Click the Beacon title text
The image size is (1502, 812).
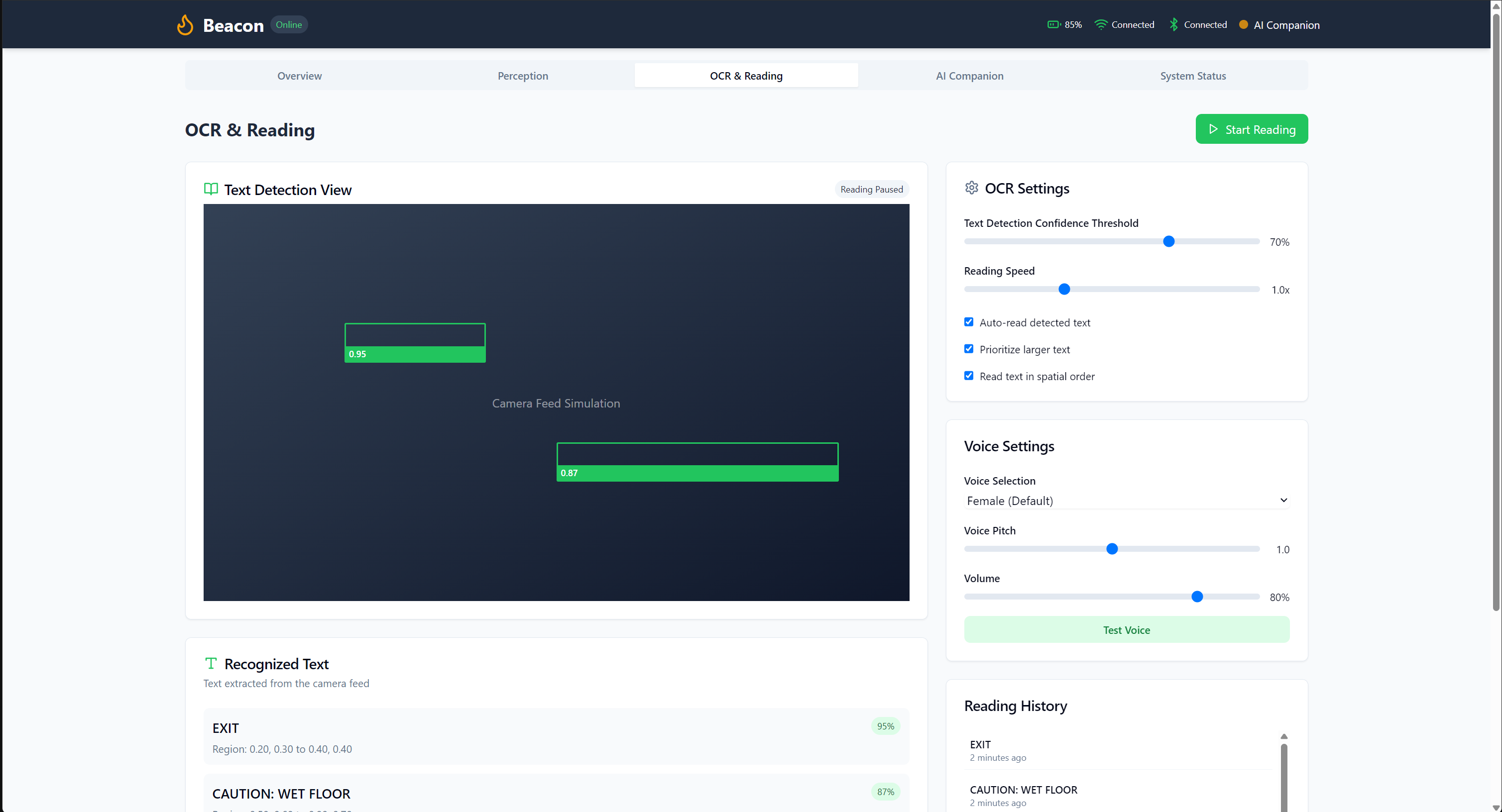coord(233,25)
